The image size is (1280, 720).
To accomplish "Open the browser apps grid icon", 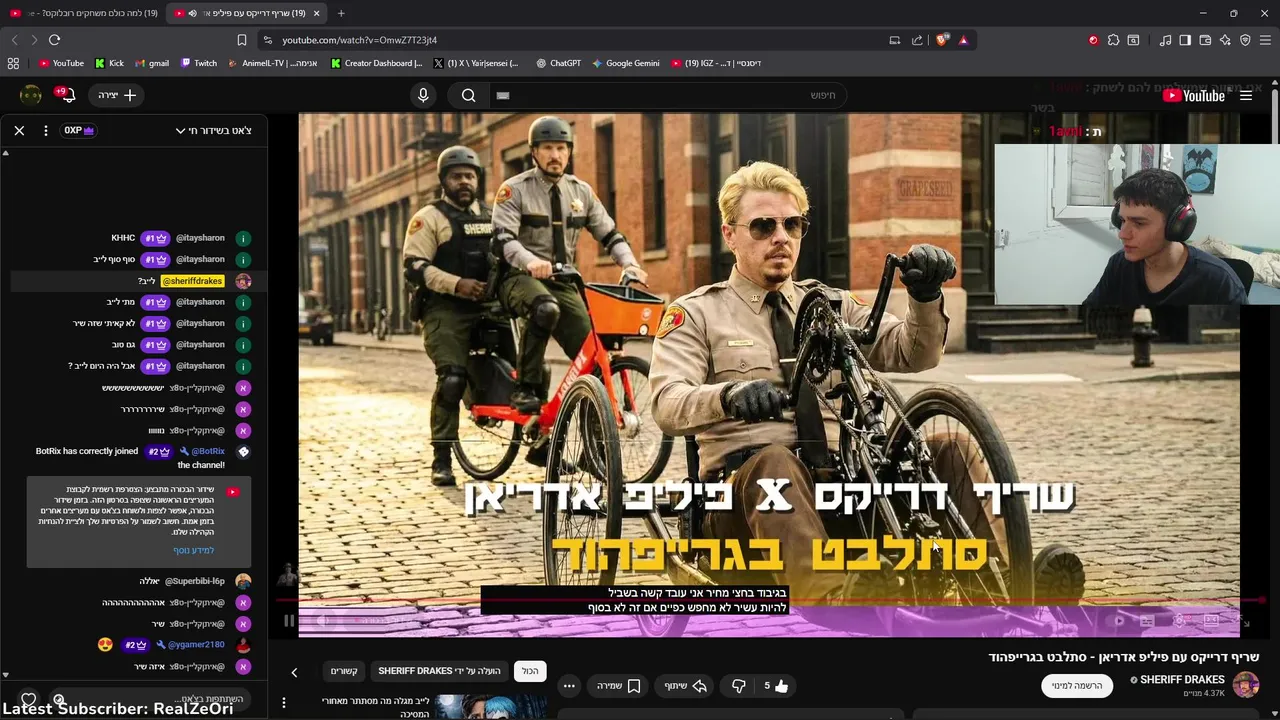I will click(x=13, y=63).
